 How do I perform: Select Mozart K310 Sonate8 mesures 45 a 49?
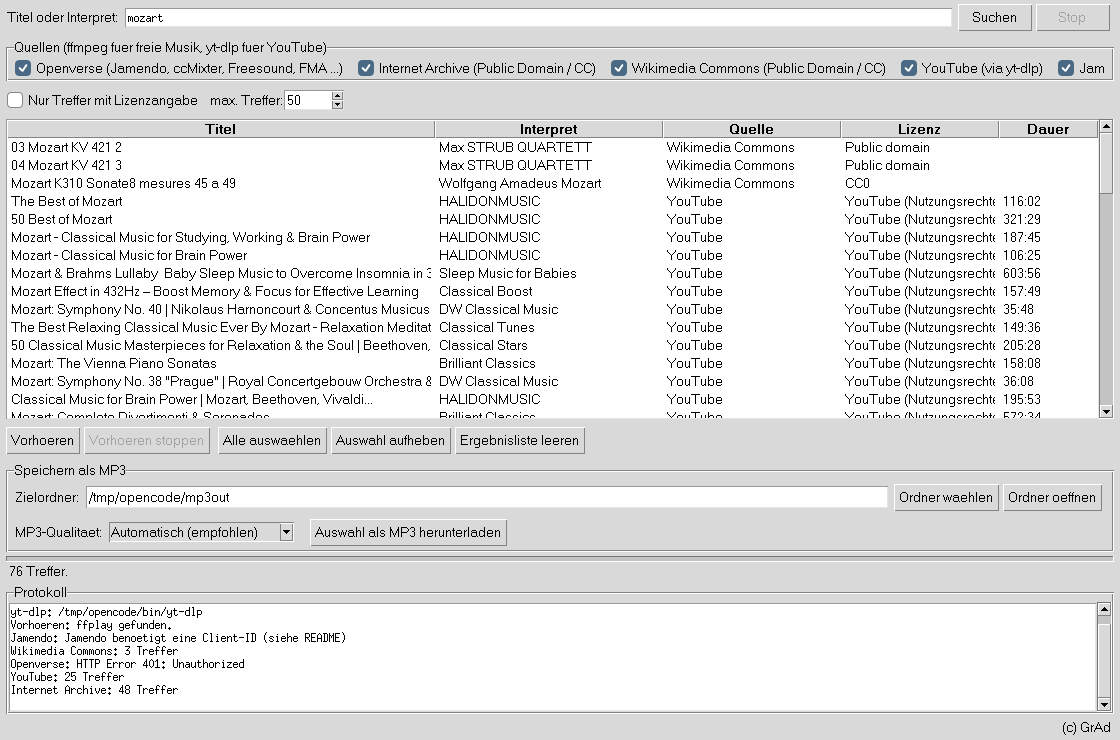tap(552, 183)
